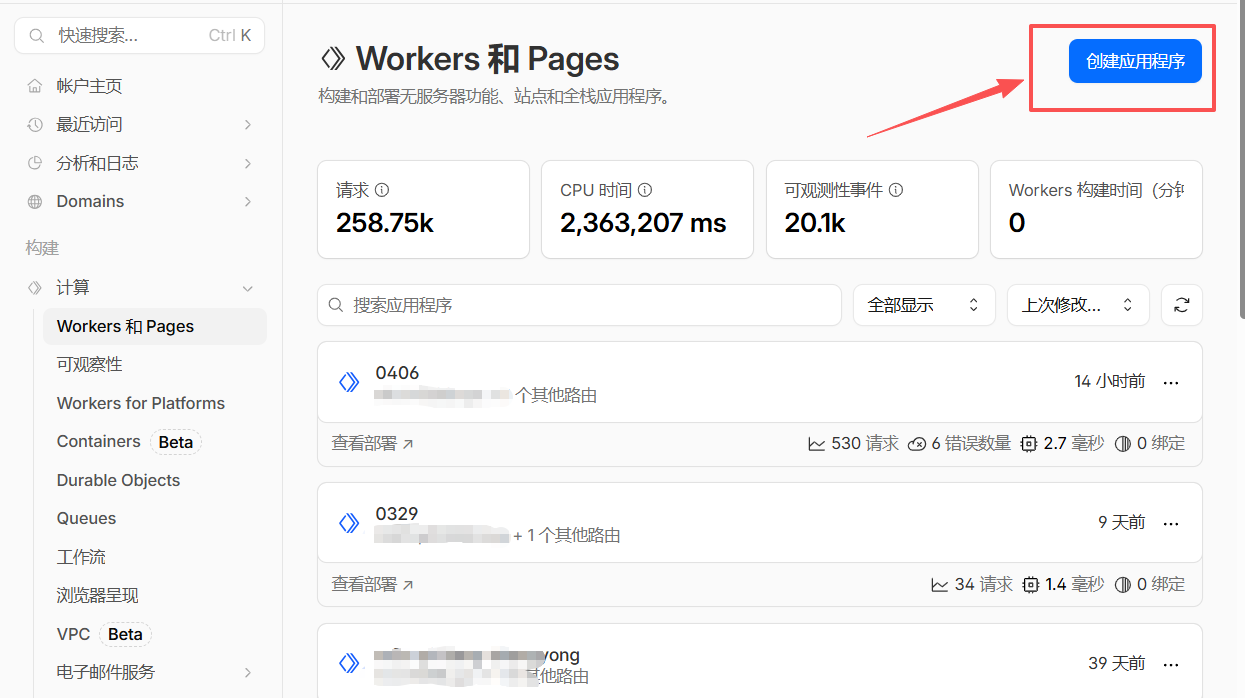Select Workers 和 Pages in the sidebar

click(155, 326)
